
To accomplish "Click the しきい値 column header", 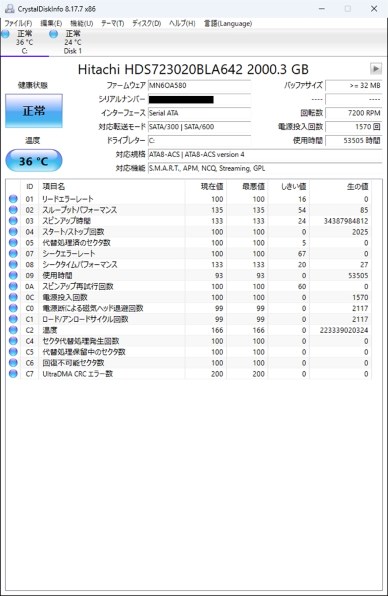I will pyautogui.click(x=288, y=187).
